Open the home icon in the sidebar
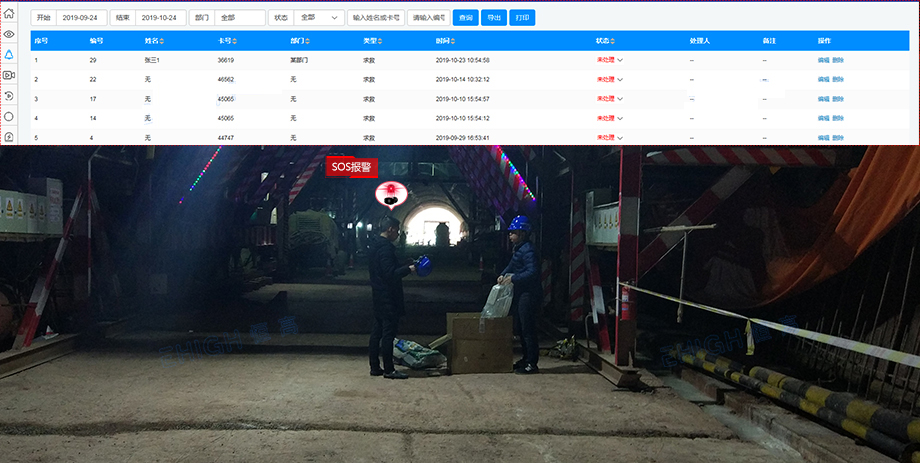The width and height of the screenshot is (920, 463). (x=9, y=14)
